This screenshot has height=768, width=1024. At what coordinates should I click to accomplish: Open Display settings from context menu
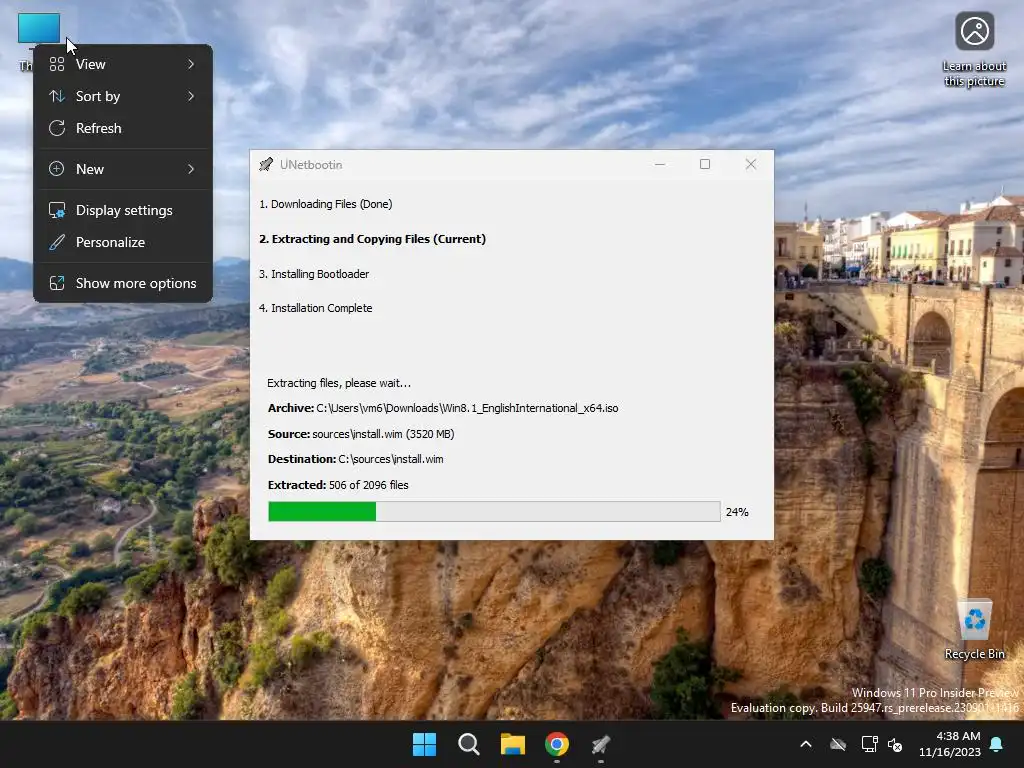tap(123, 210)
